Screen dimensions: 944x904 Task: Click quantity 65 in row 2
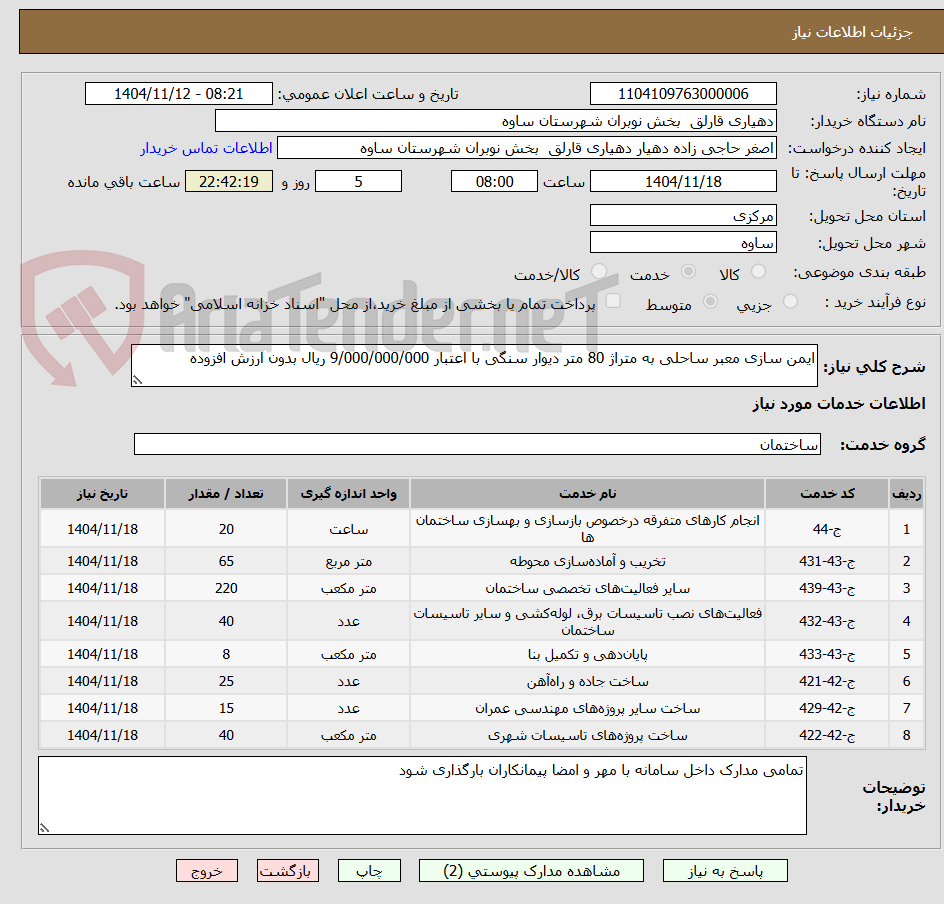(x=226, y=561)
